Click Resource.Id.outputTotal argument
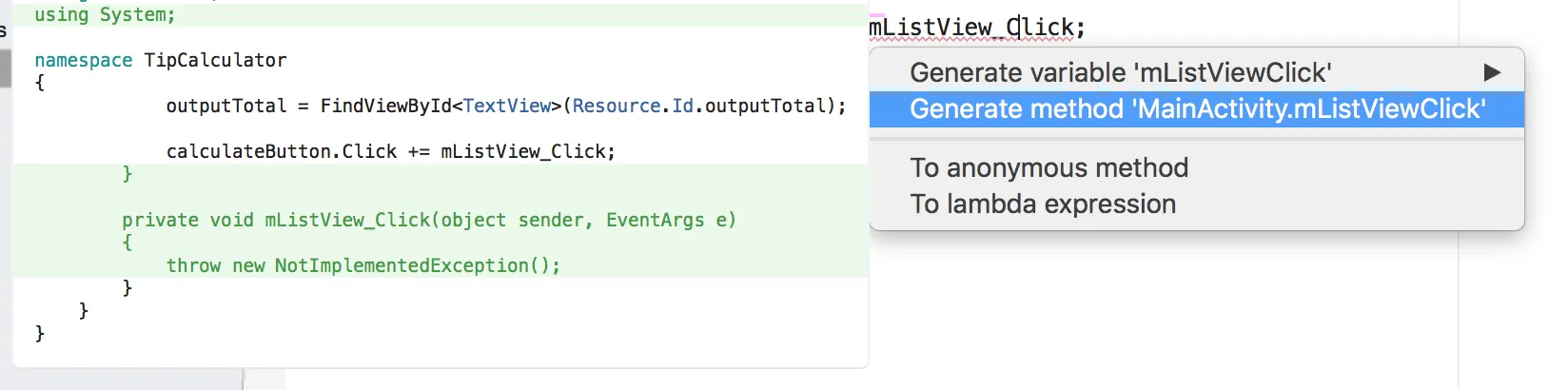The width and height of the screenshot is (1568, 390). click(x=702, y=106)
